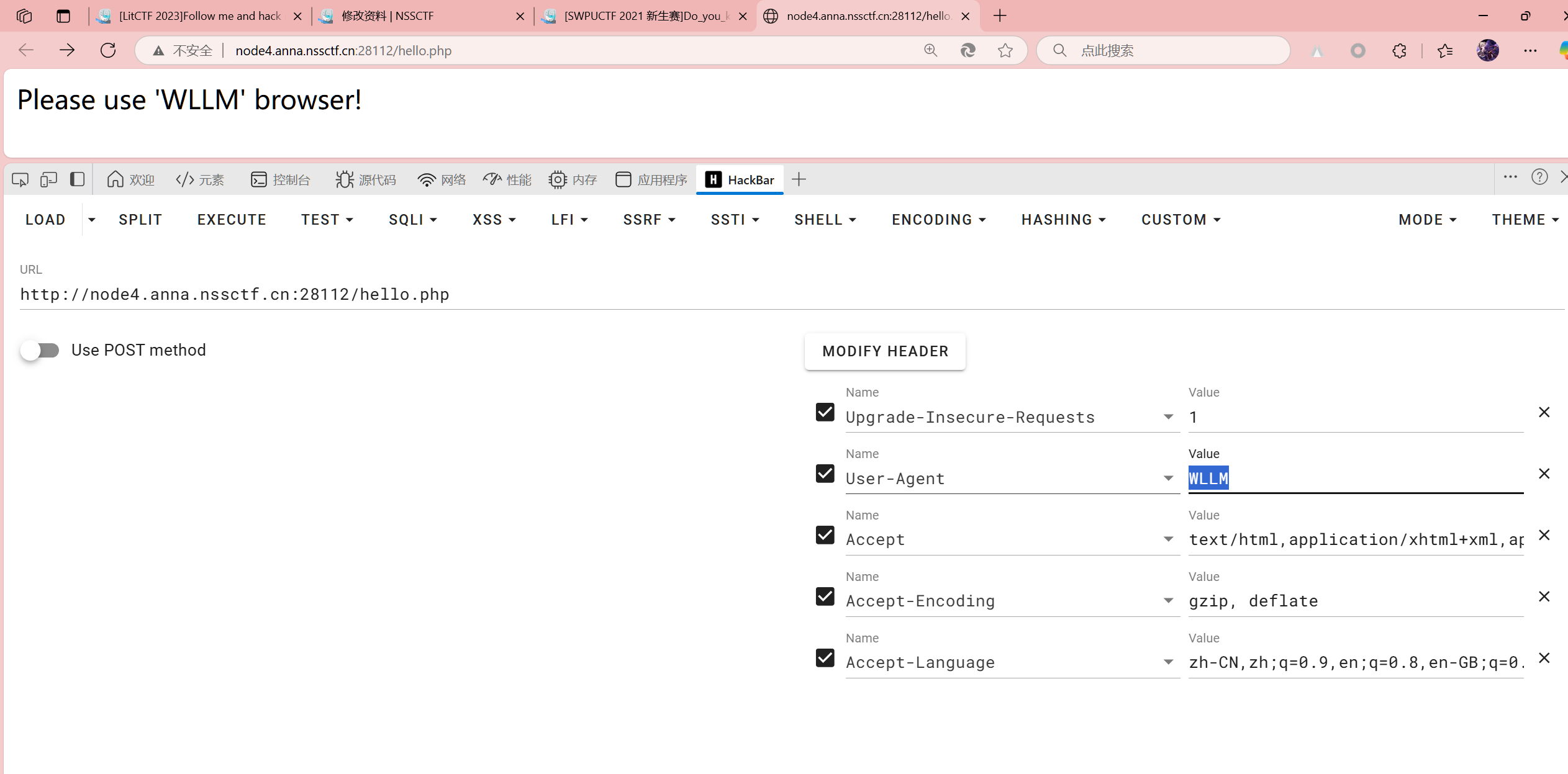Uncheck the Accept-Encoding header checkbox
Screen dimensions: 1568x774
point(825,596)
